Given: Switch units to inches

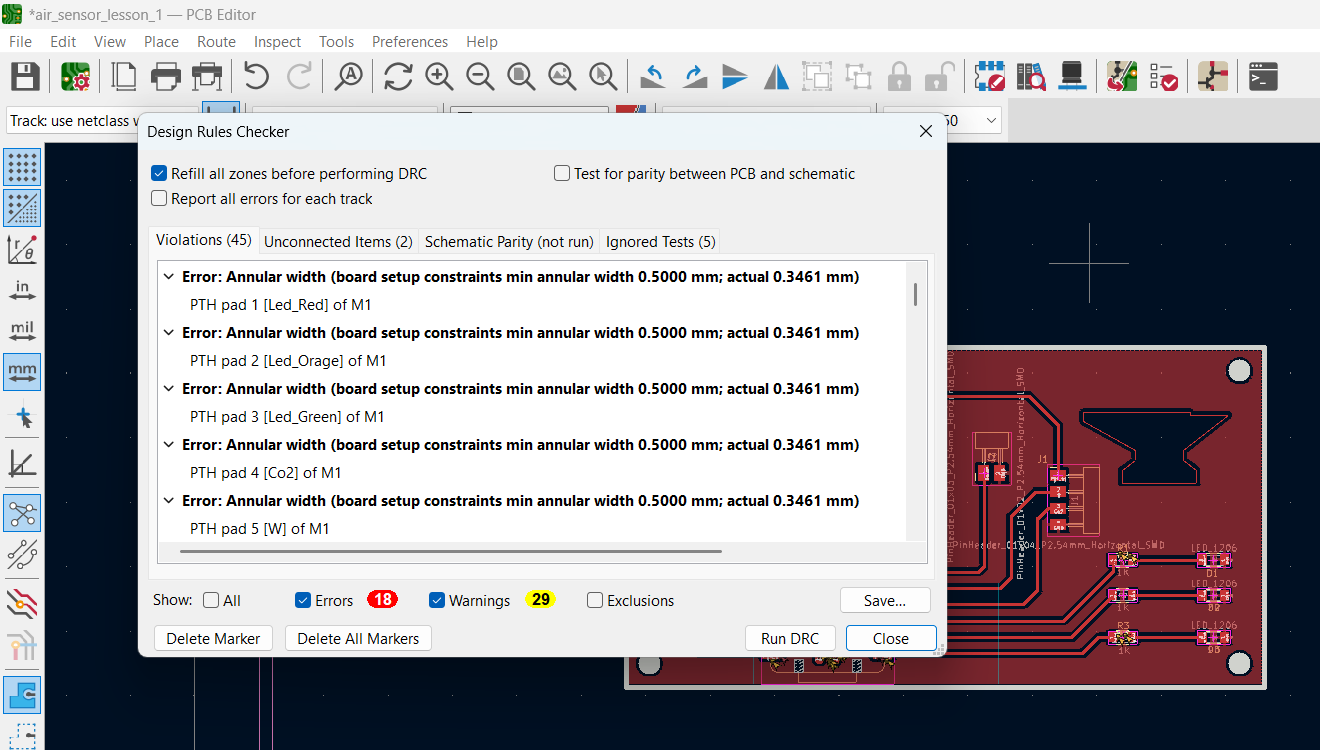Looking at the screenshot, I should 22,290.
